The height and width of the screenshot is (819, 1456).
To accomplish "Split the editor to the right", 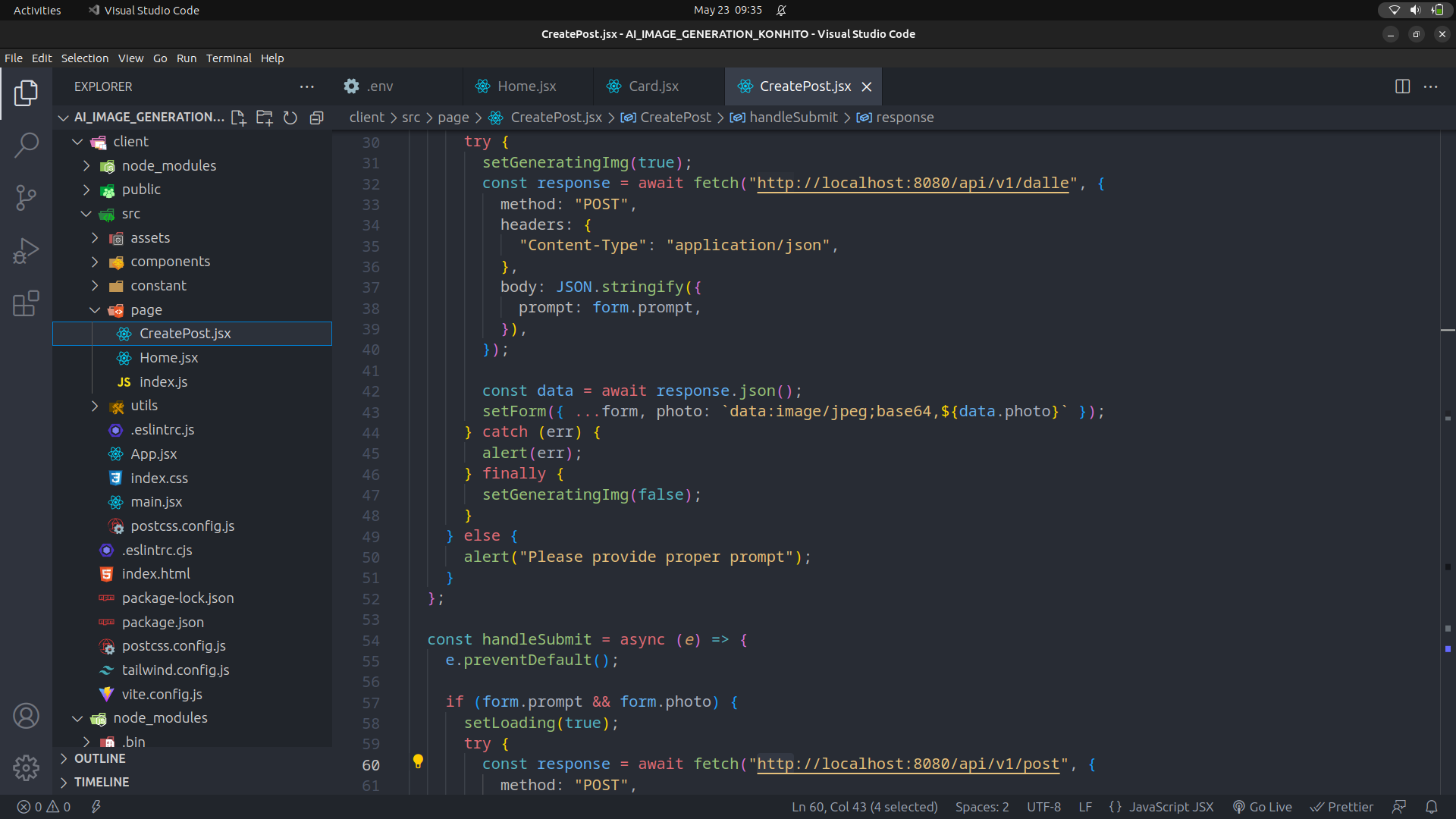I will click(1402, 86).
